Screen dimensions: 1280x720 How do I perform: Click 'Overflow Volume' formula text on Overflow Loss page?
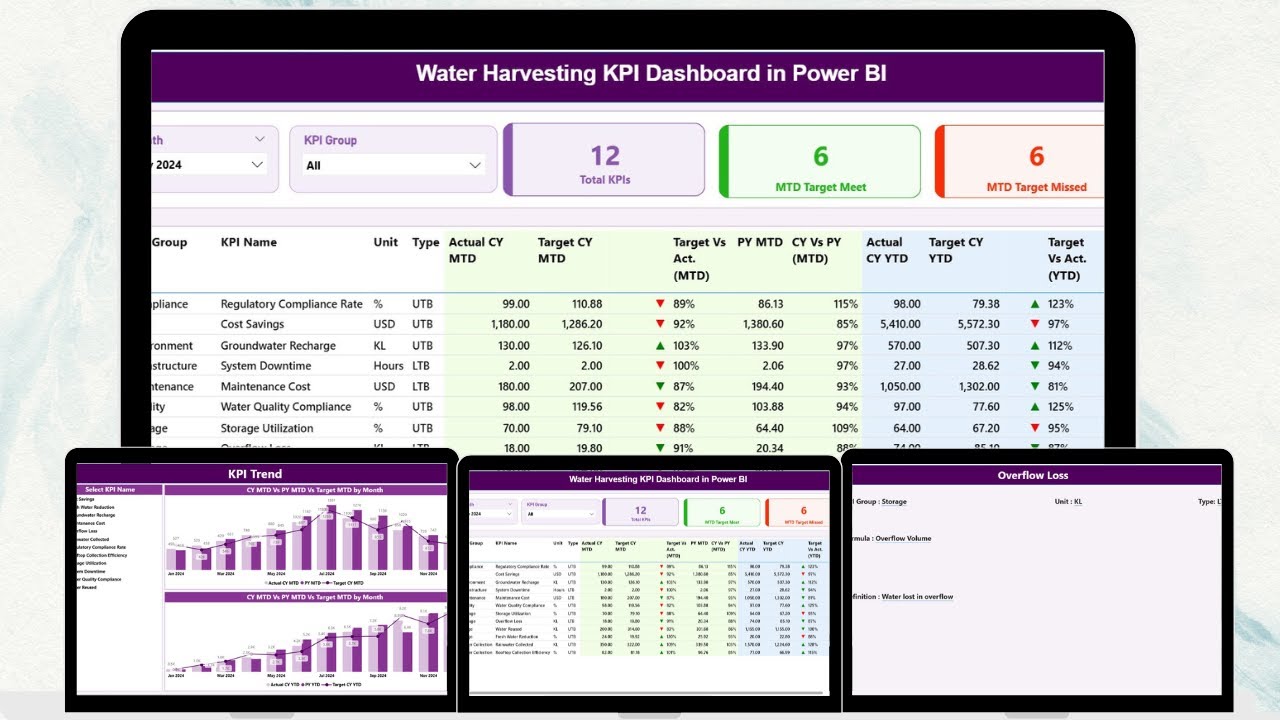coord(903,538)
